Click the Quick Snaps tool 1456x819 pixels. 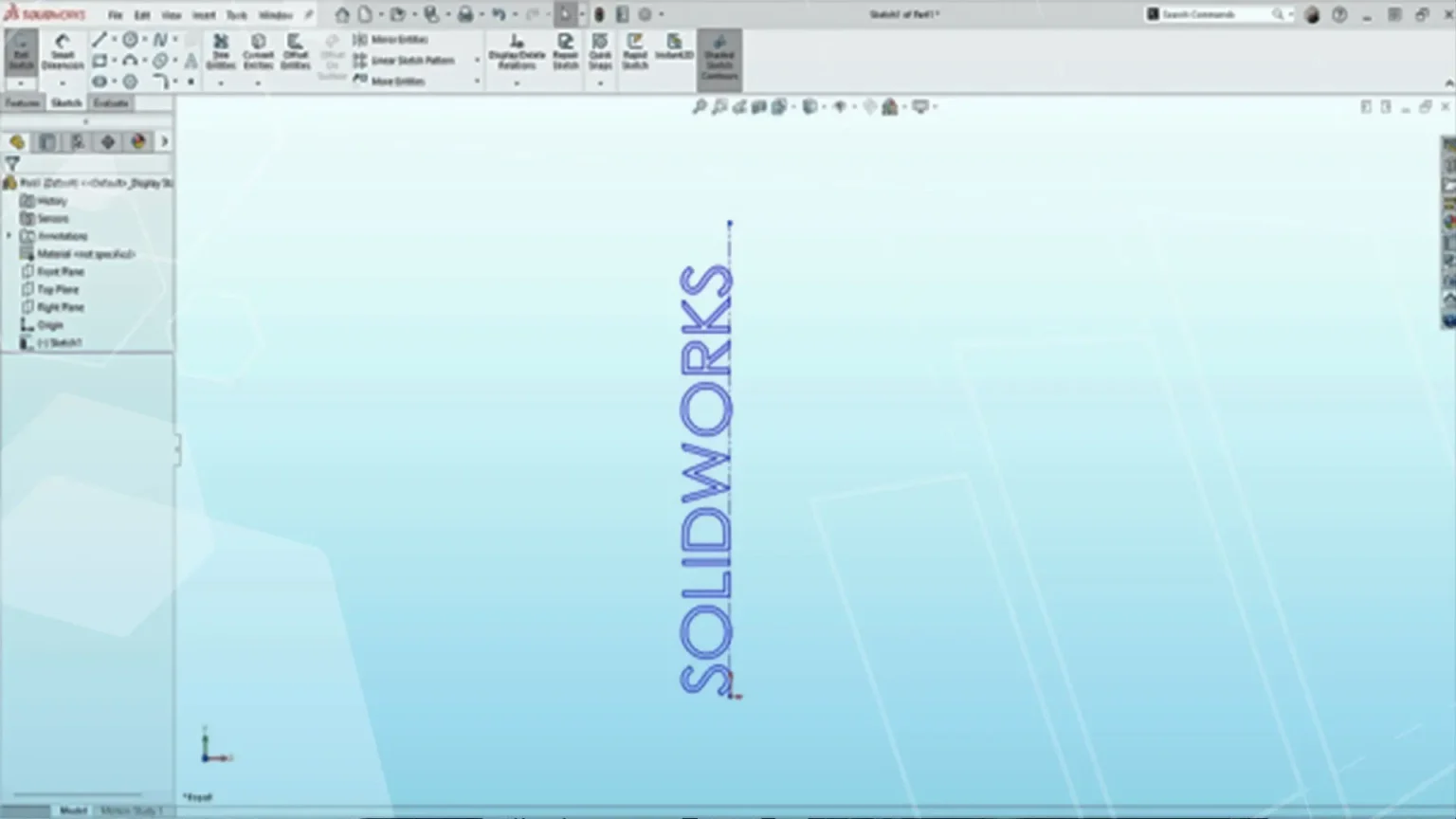[x=600, y=52]
